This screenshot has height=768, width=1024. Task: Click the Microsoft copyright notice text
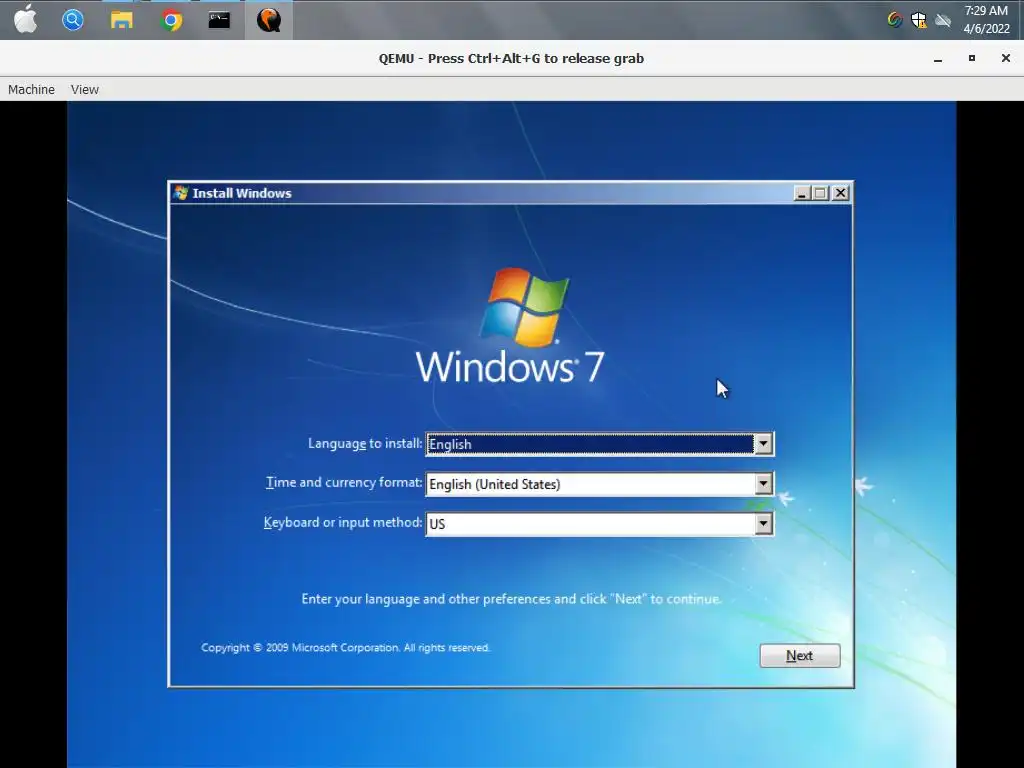tap(345, 648)
